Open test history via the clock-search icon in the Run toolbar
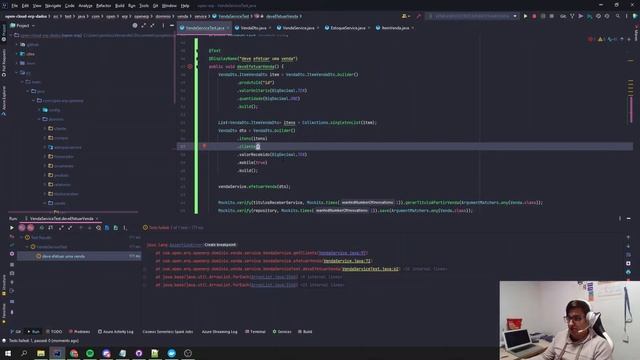The width and height of the screenshot is (640, 360). pyautogui.click(x=98, y=228)
